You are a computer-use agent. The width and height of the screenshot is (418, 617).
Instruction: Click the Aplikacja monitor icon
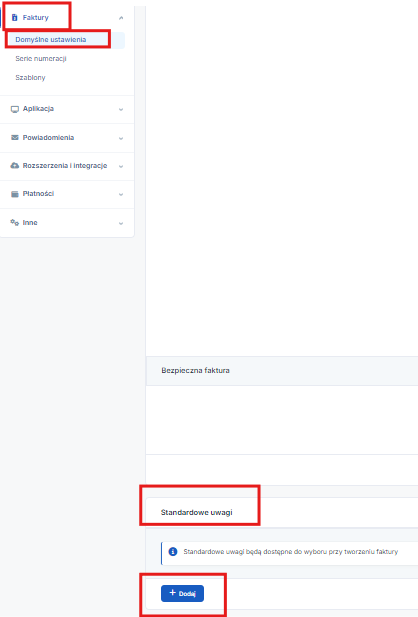pyautogui.click(x=15, y=109)
